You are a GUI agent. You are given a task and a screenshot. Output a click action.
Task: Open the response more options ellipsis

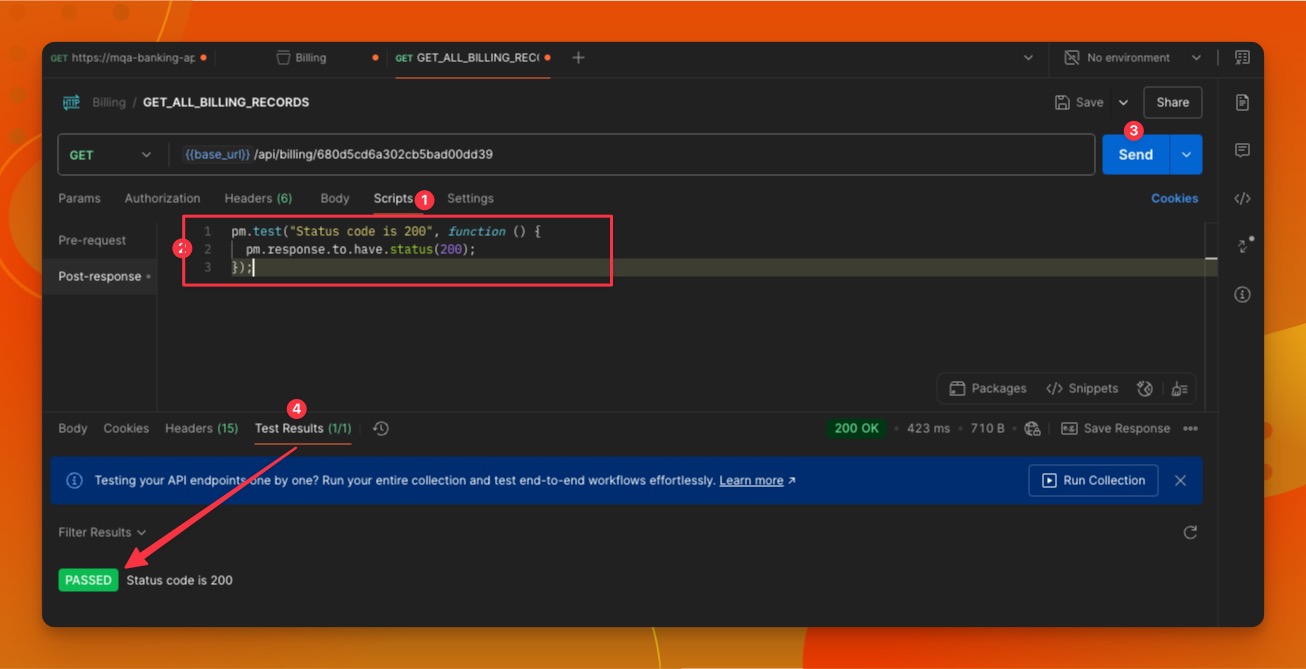tap(1190, 428)
